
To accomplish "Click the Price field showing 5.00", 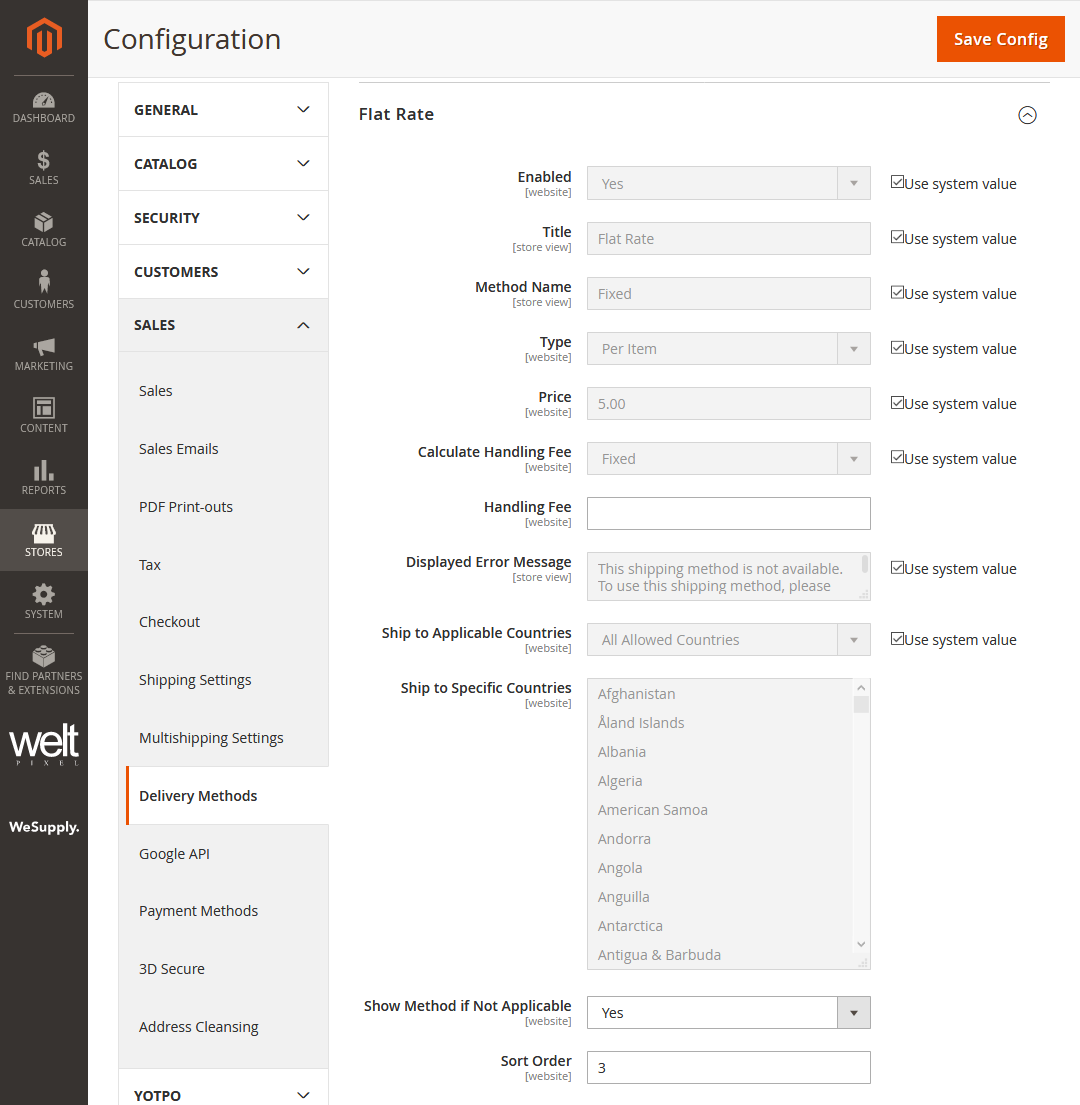I will [728, 404].
